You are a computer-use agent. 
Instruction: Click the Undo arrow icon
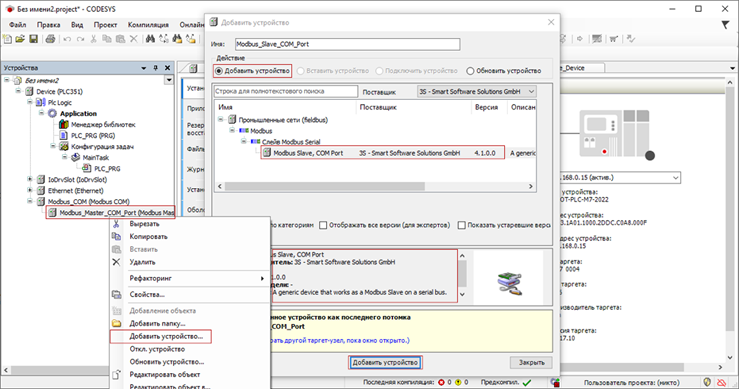point(67,39)
